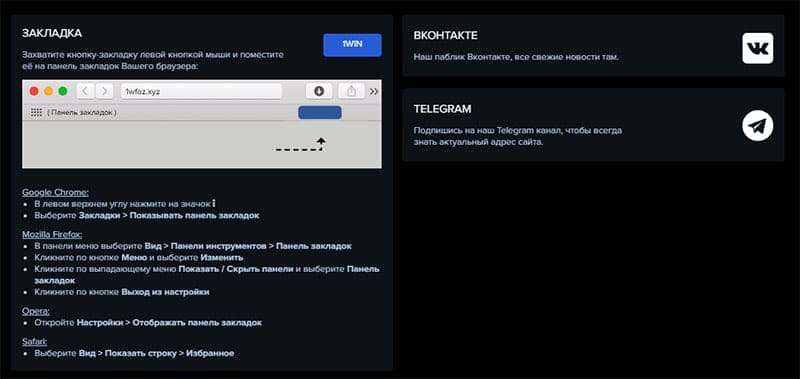Click the three-dots menu icon in Chrome instructions

click(x=213, y=204)
